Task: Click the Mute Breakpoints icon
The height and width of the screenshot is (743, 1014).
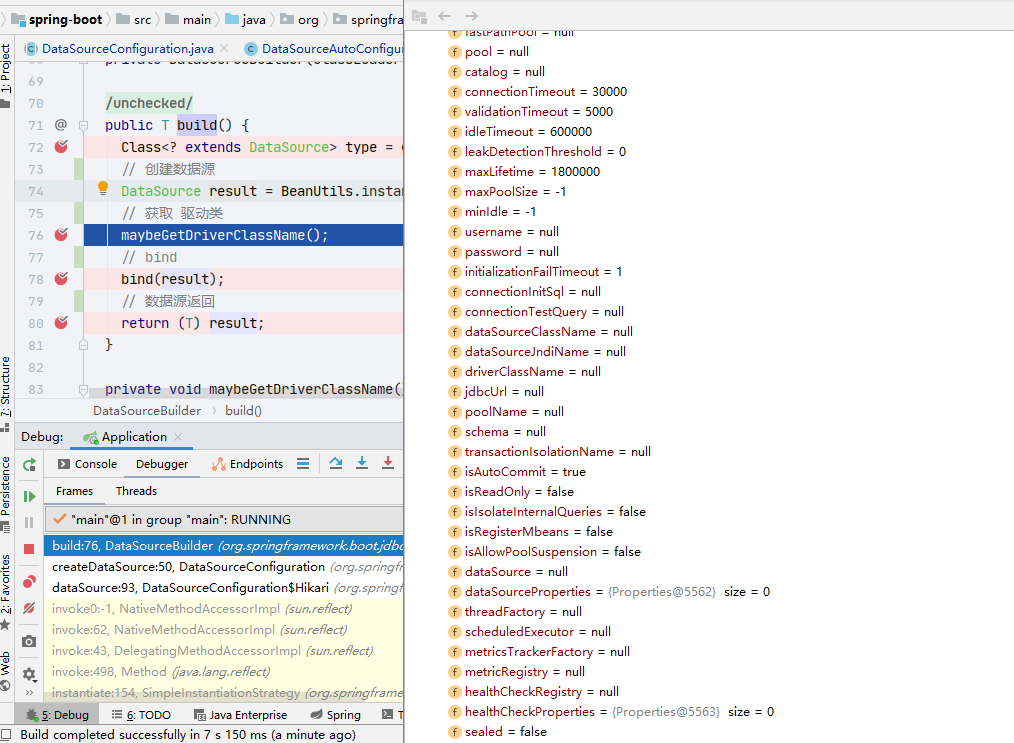Action: [29, 608]
